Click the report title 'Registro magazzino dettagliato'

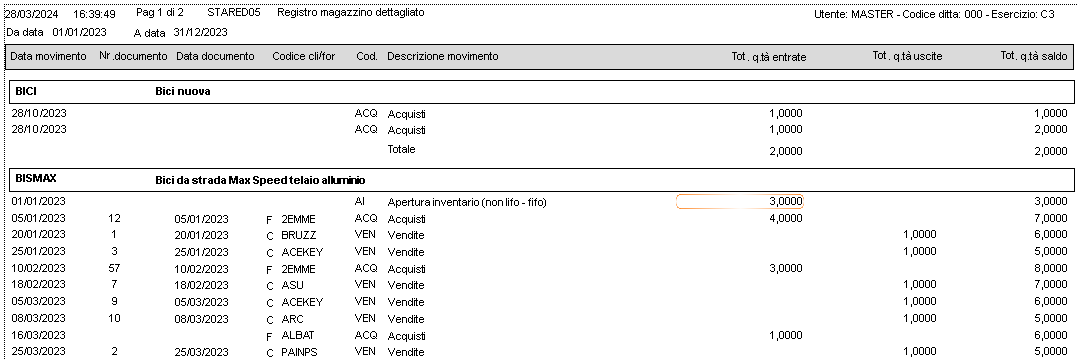click(350, 13)
